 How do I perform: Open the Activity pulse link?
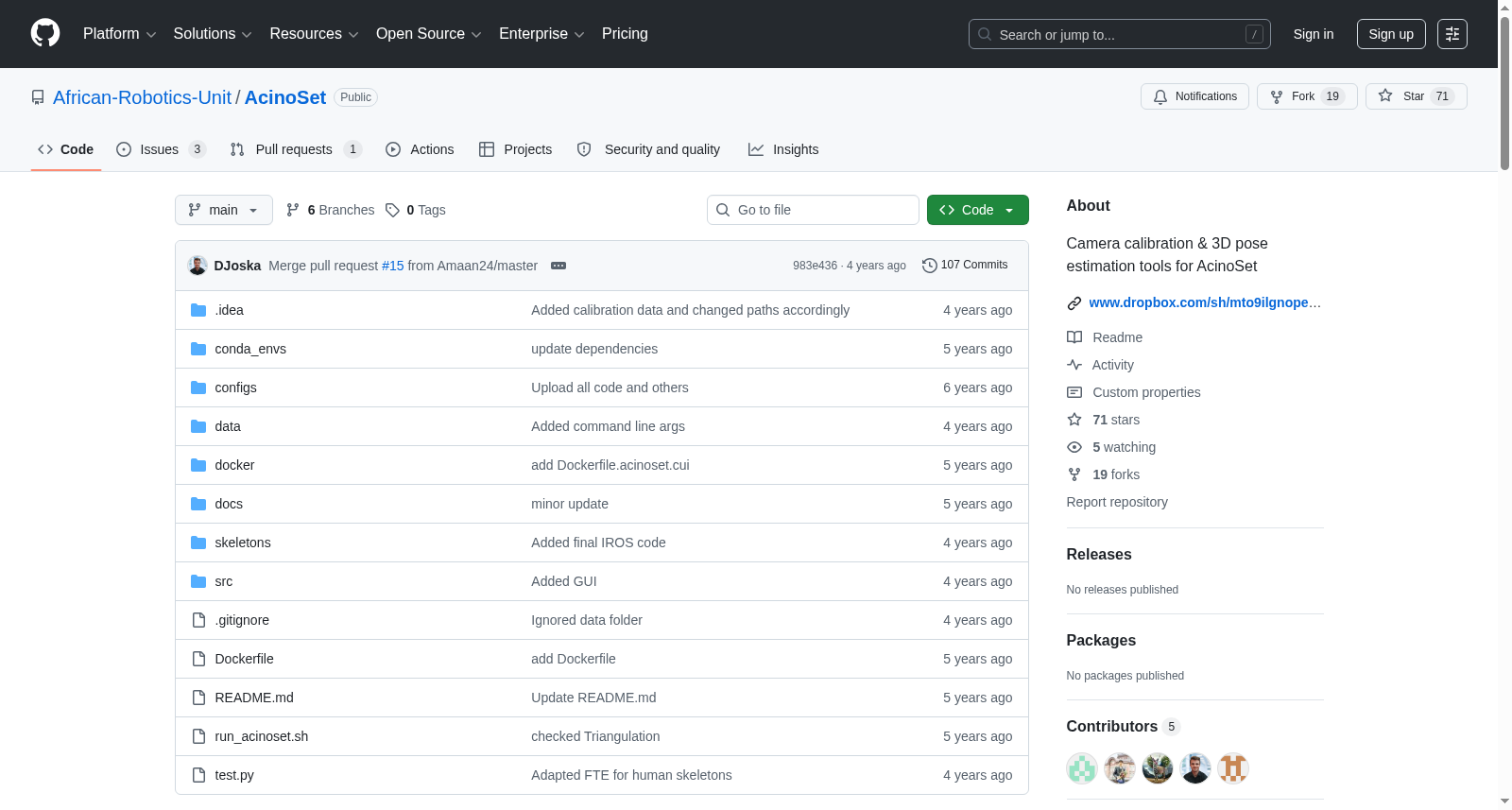(1101, 365)
